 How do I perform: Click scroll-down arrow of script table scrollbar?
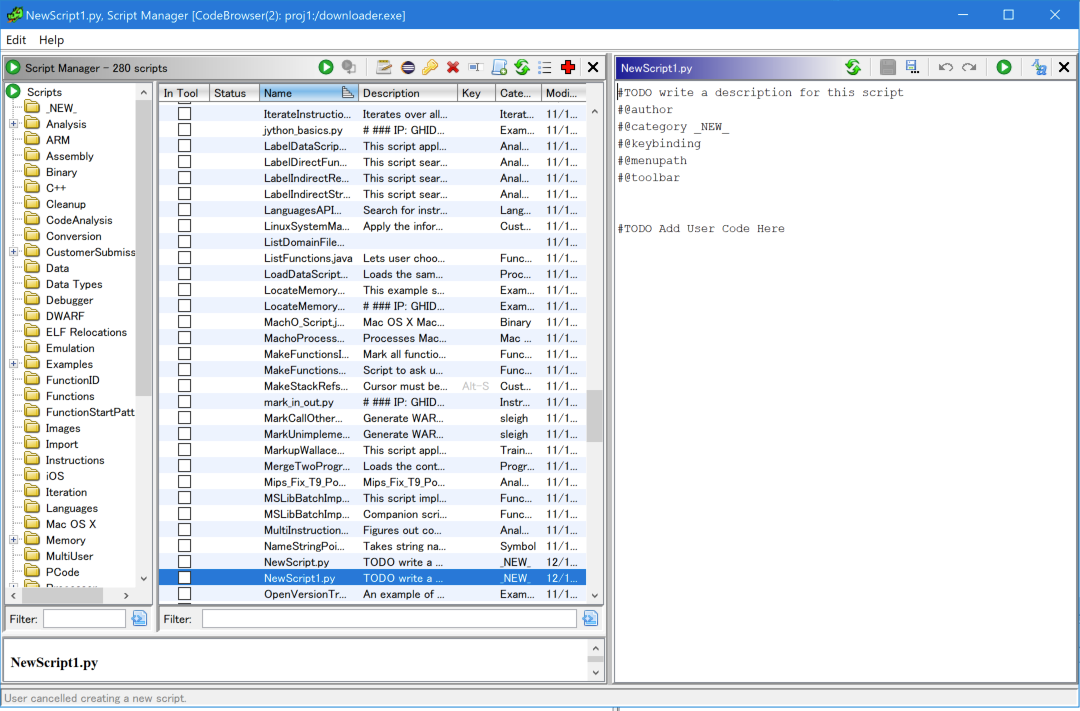[x=594, y=595]
